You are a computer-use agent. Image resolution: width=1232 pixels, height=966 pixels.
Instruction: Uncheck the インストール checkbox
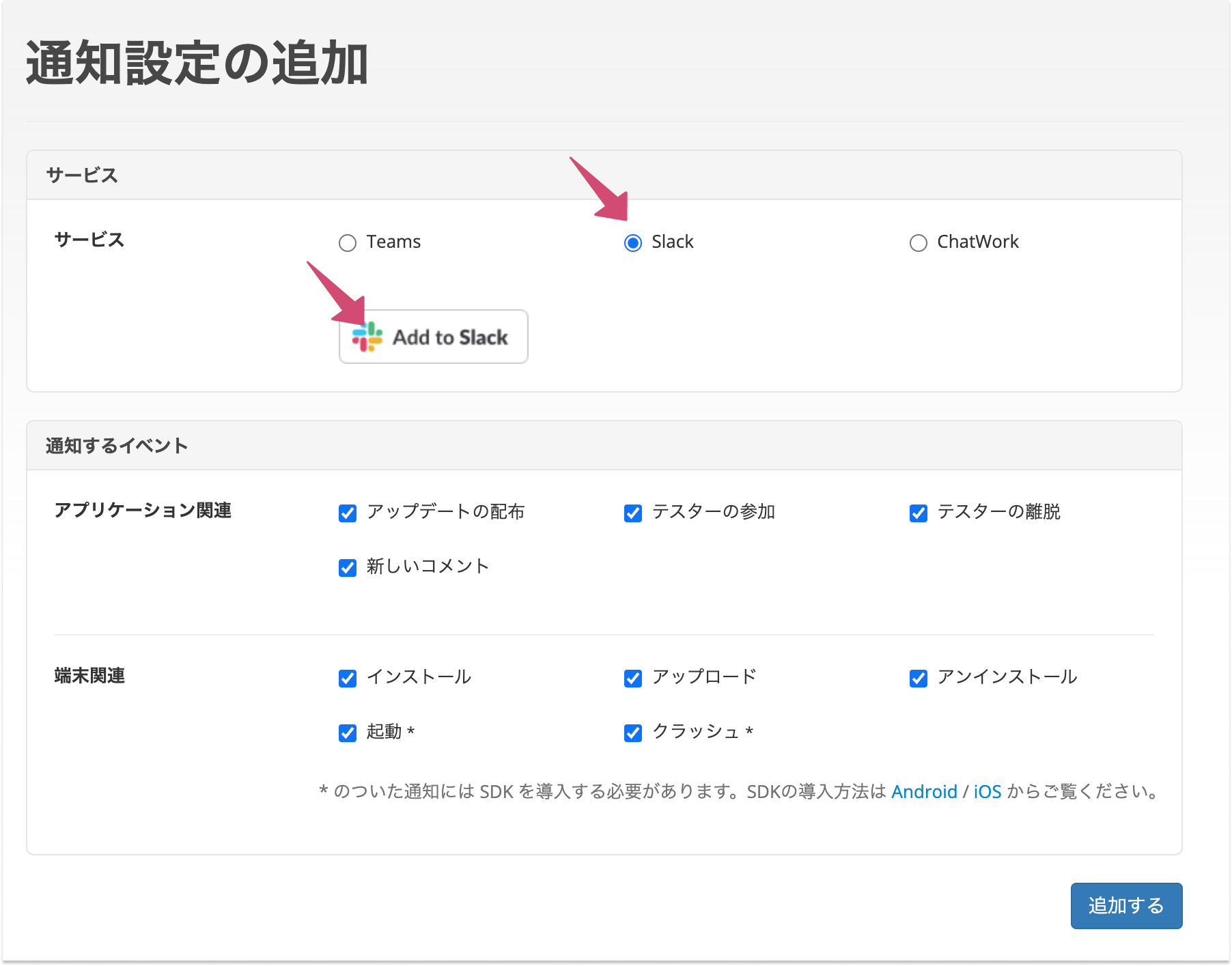[x=348, y=678]
